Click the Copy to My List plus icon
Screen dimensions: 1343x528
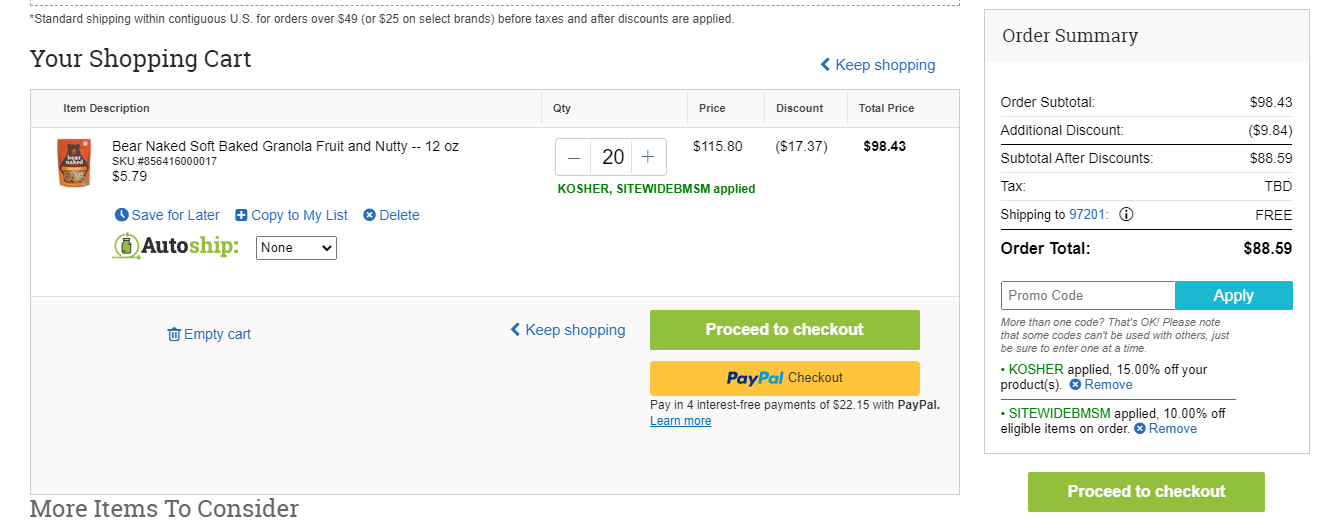pyautogui.click(x=241, y=215)
